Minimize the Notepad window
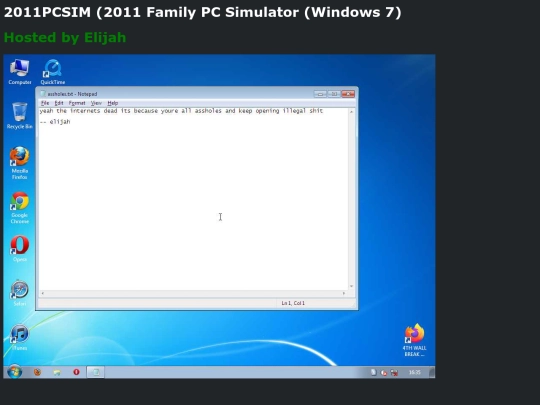 pos(320,94)
